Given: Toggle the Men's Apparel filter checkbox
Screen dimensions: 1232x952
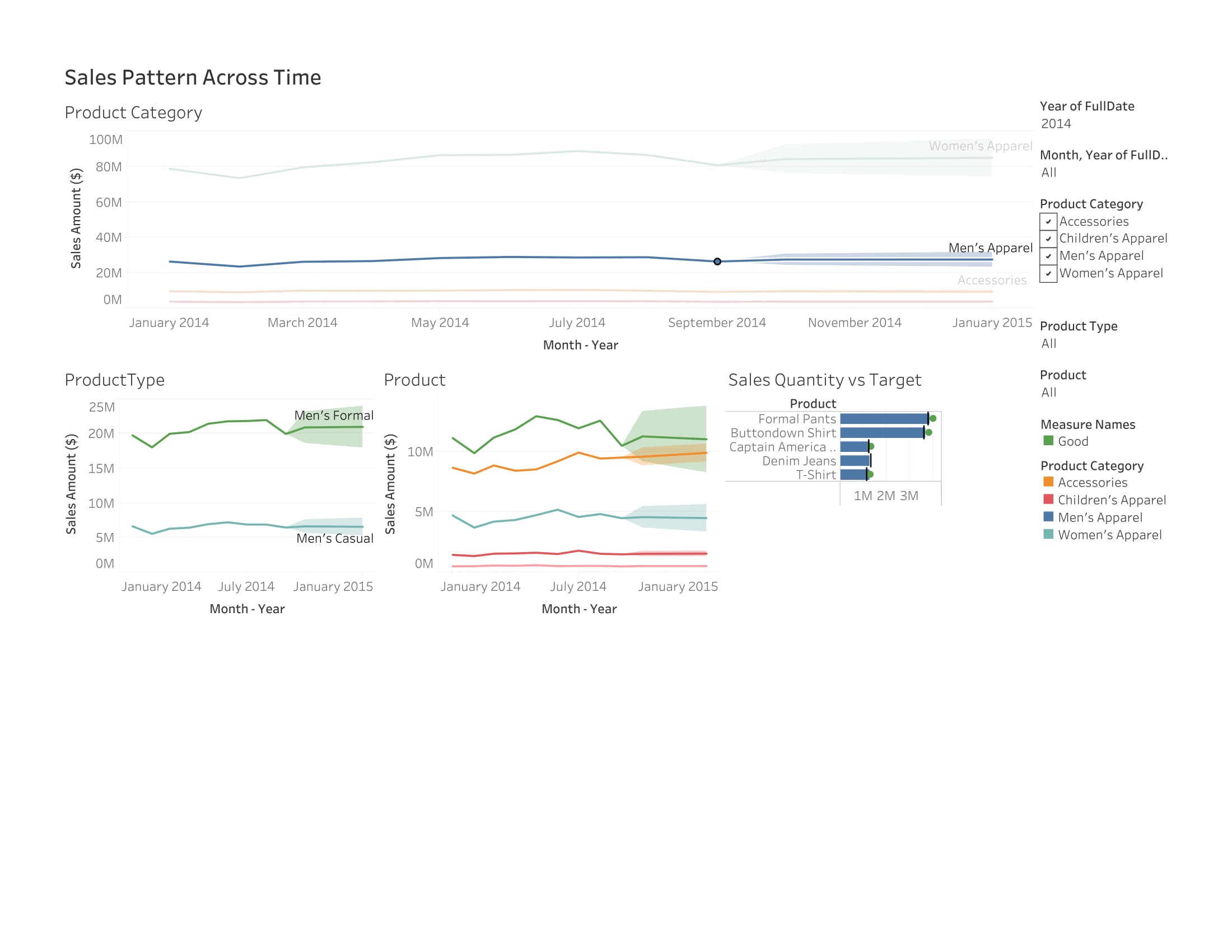Looking at the screenshot, I should coord(1048,256).
